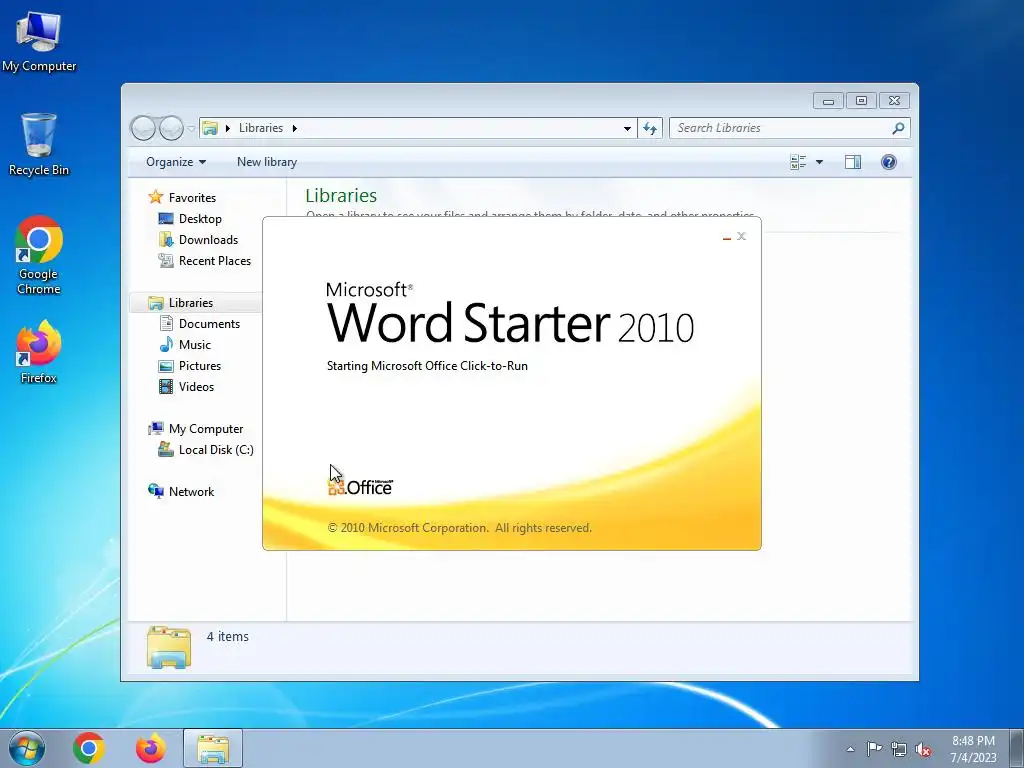Open the Organize menu
The width and height of the screenshot is (1024, 768).
tap(176, 162)
